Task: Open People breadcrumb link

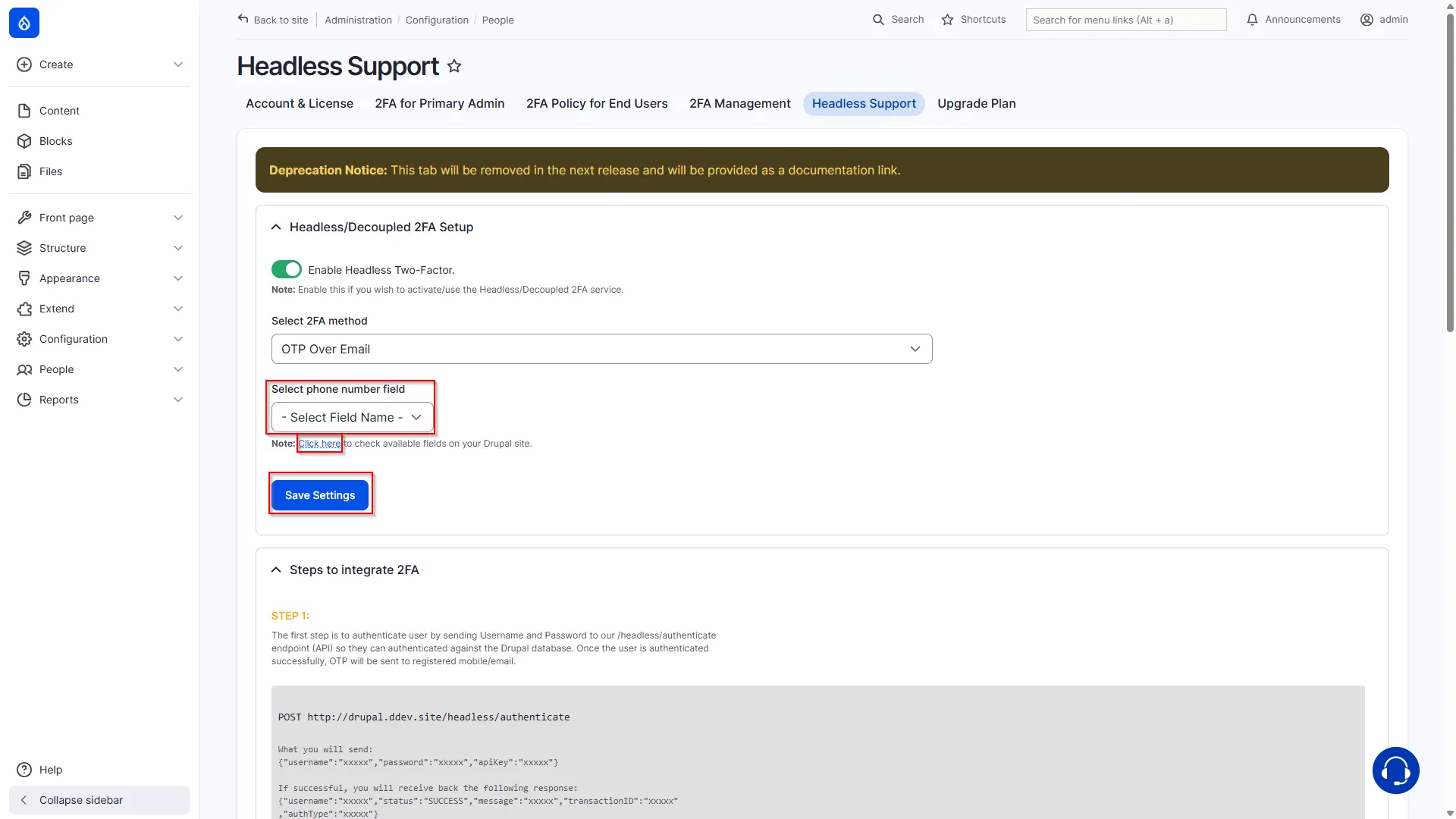Action: click(497, 20)
